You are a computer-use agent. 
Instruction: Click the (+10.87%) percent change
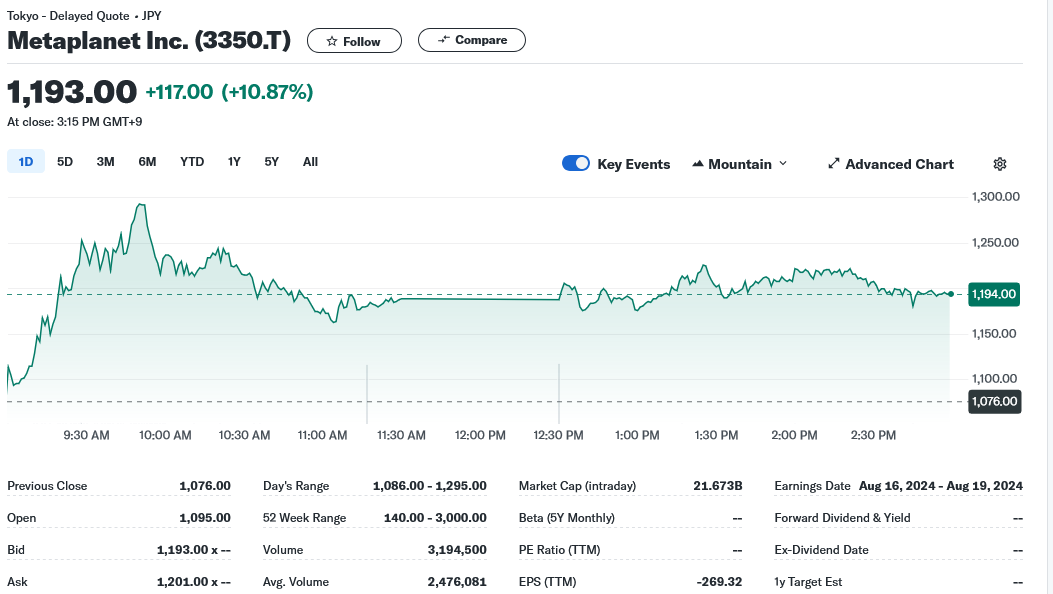click(267, 92)
